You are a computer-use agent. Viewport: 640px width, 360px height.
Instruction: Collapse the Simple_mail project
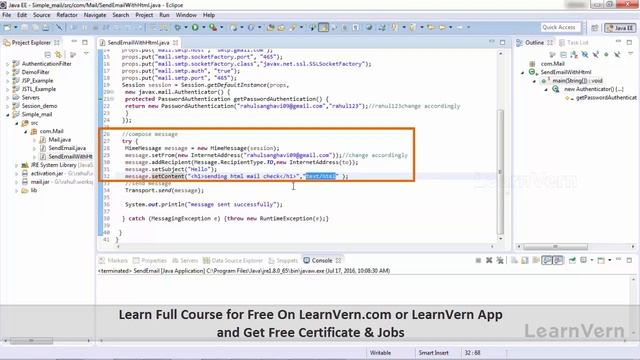pyautogui.click(x=7, y=115)
